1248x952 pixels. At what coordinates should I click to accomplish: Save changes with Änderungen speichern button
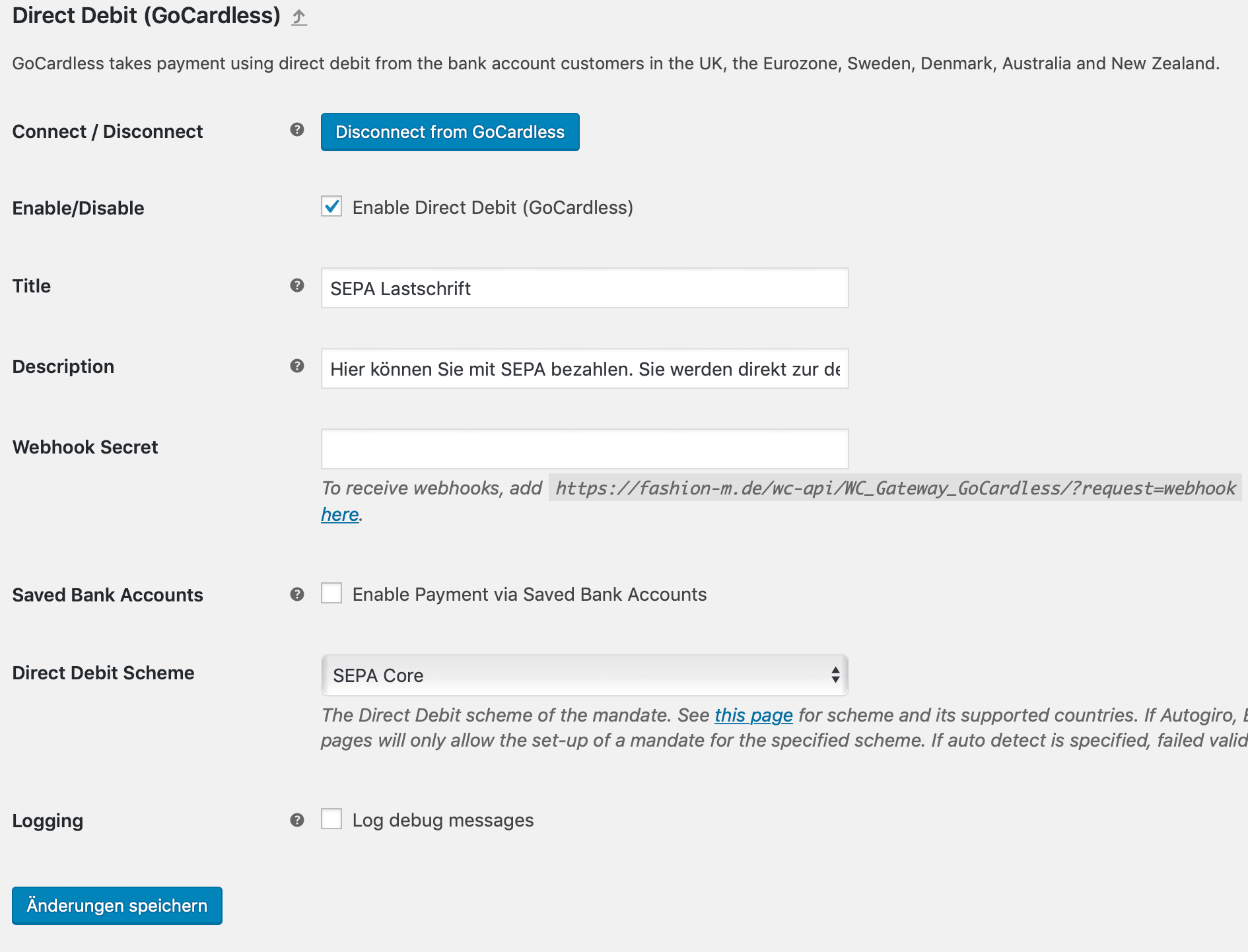click(117, 906)
